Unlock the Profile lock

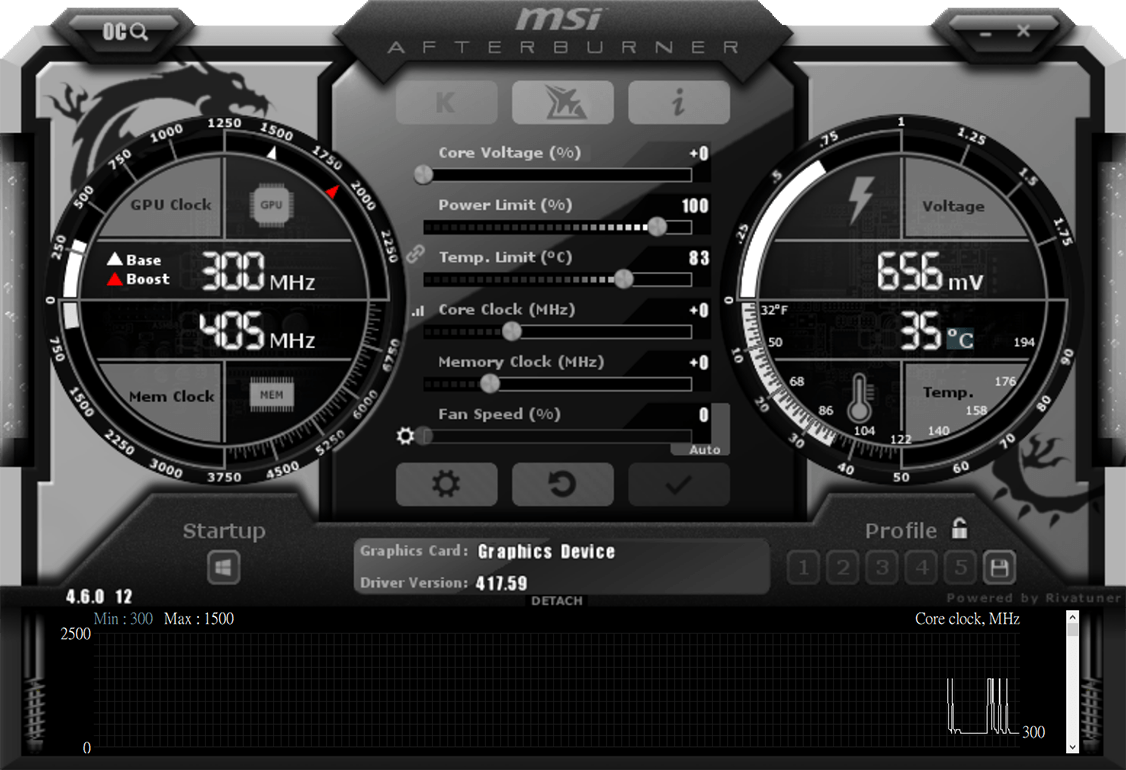click(x=959, y=530)
